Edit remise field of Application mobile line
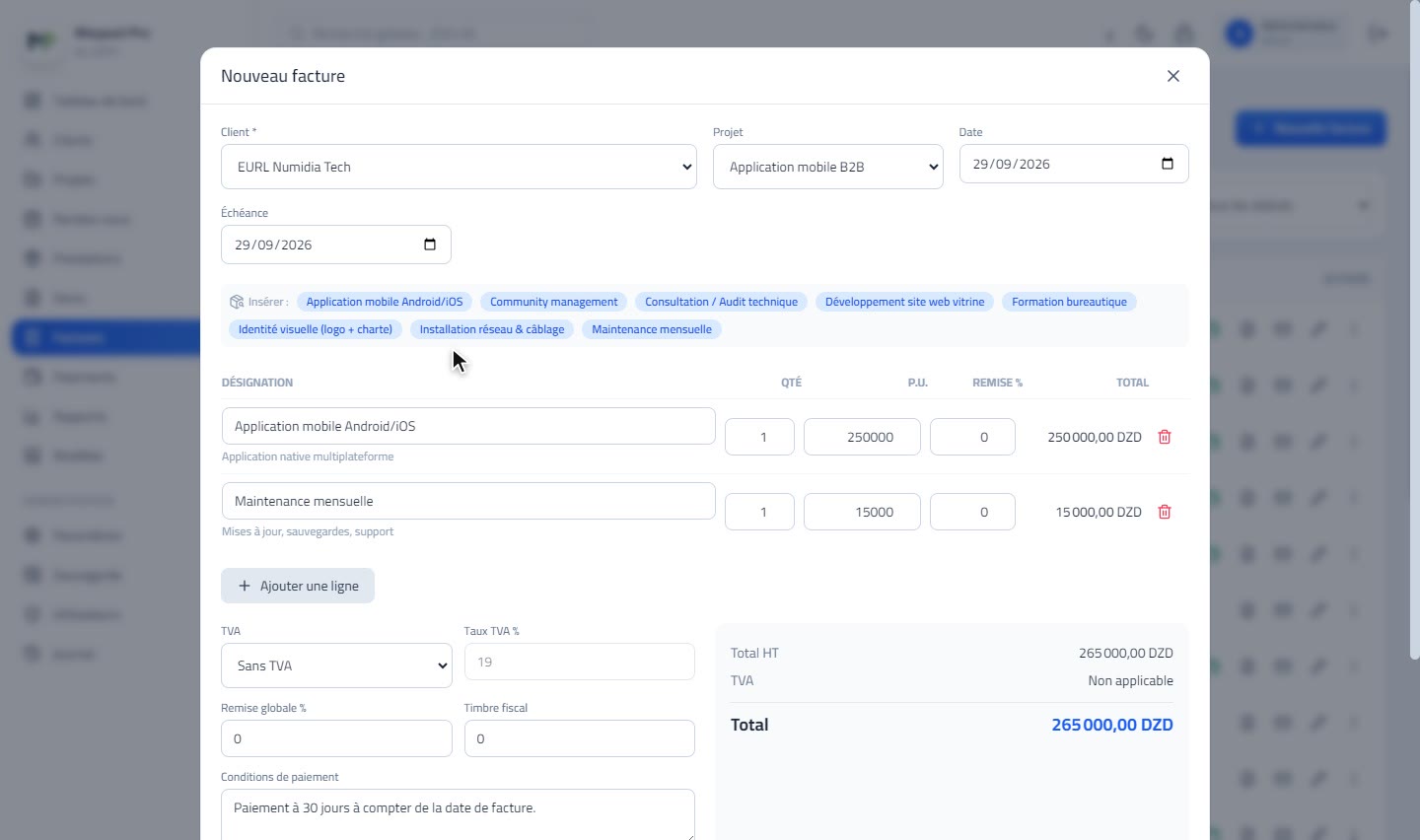1420x840 pixels. 972,437
